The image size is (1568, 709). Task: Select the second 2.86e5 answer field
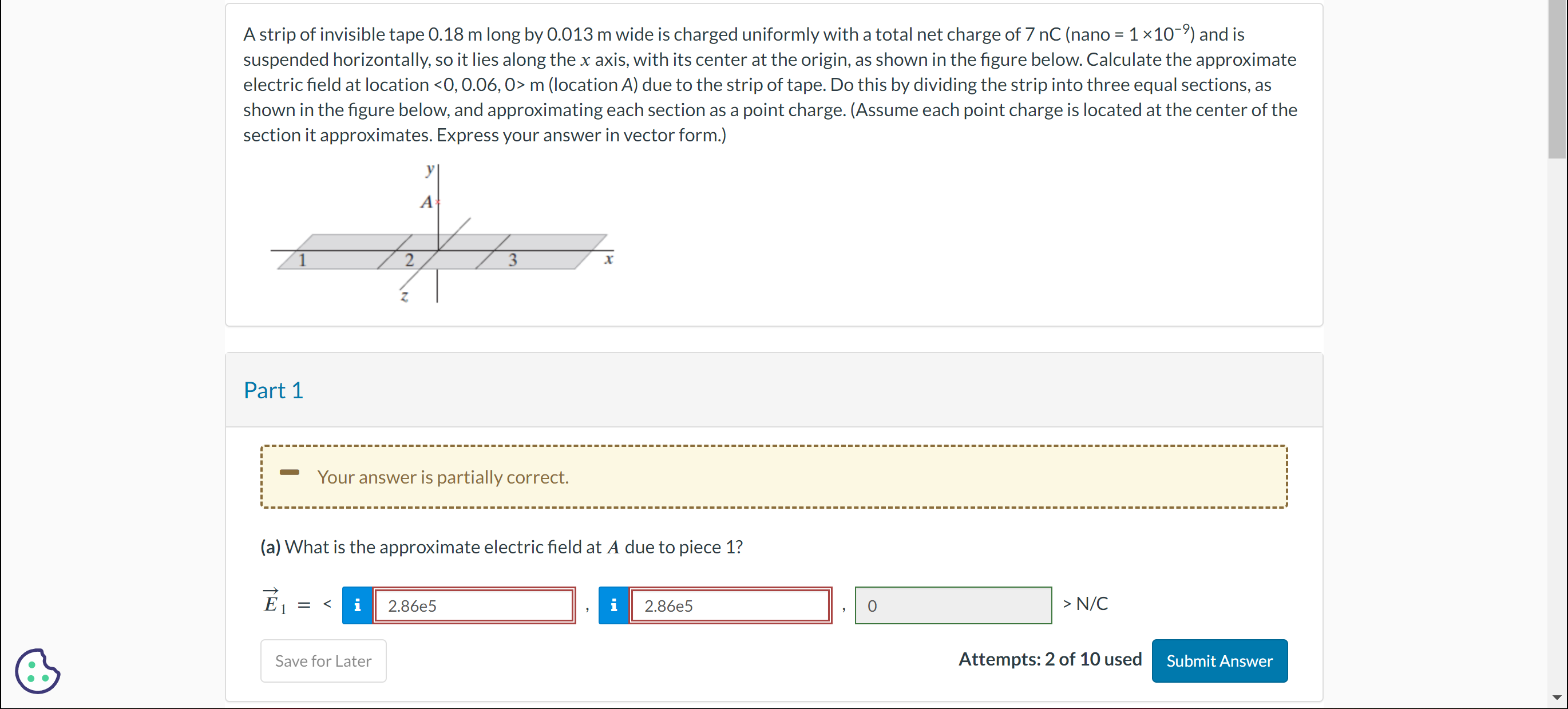[730, 605]
